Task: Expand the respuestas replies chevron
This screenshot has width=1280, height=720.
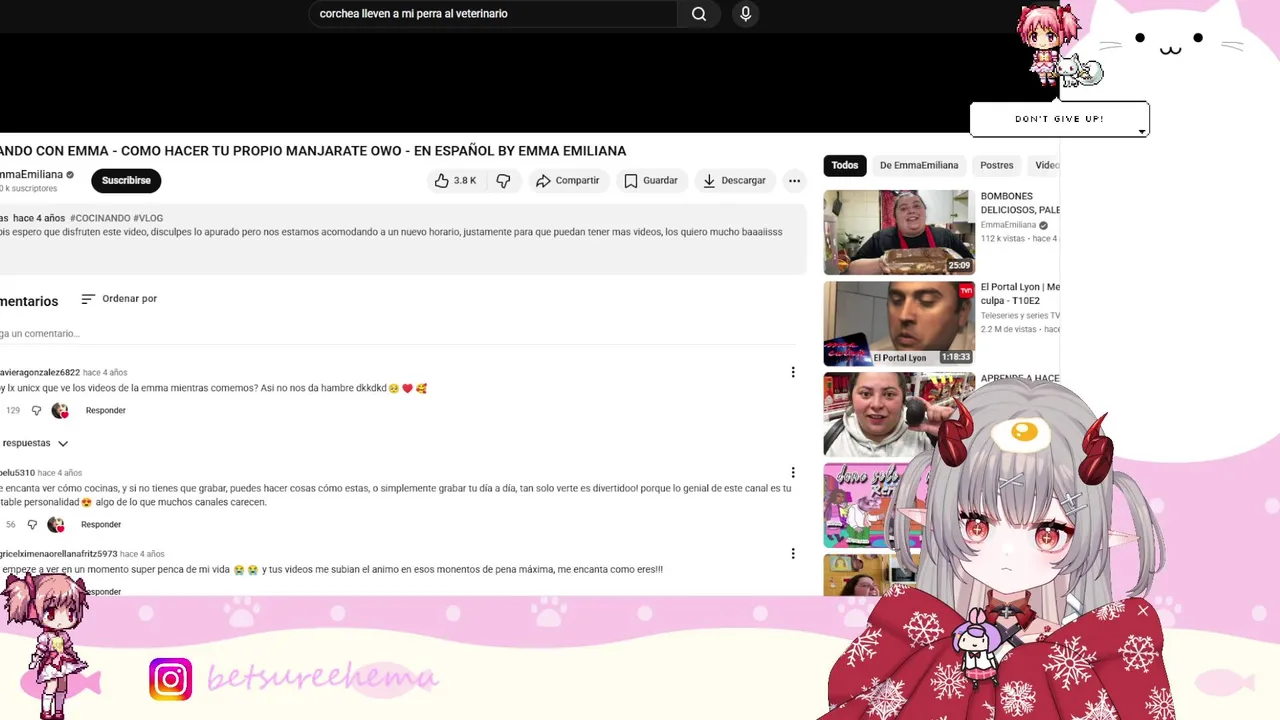Action: (62, 443)
